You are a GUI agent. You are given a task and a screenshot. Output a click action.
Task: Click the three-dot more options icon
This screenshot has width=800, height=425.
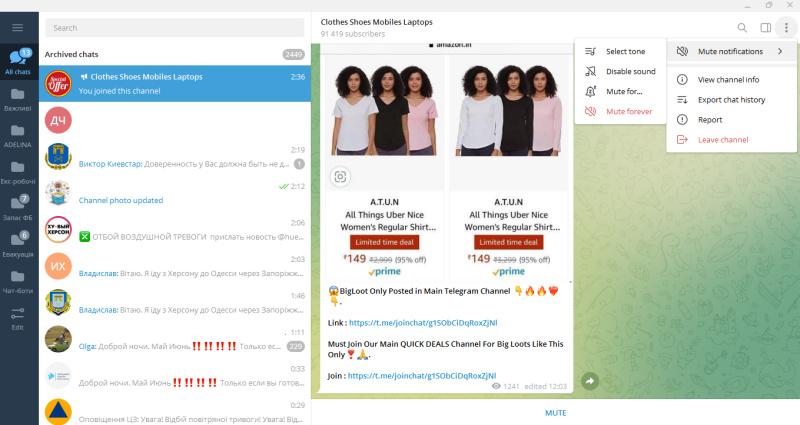pyautogui.click(x=786, y=28)
